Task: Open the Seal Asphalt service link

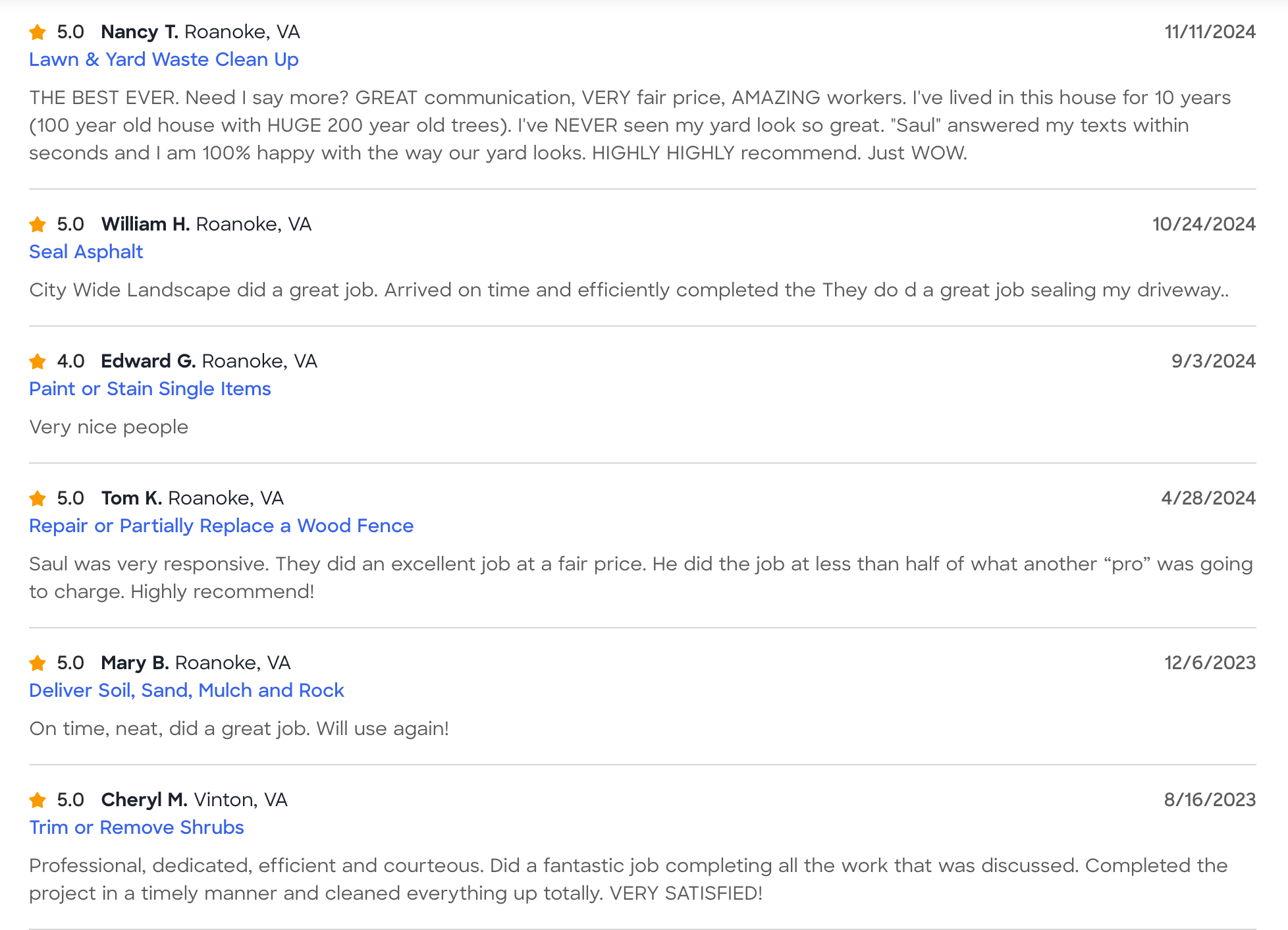Action: (86, 252)
